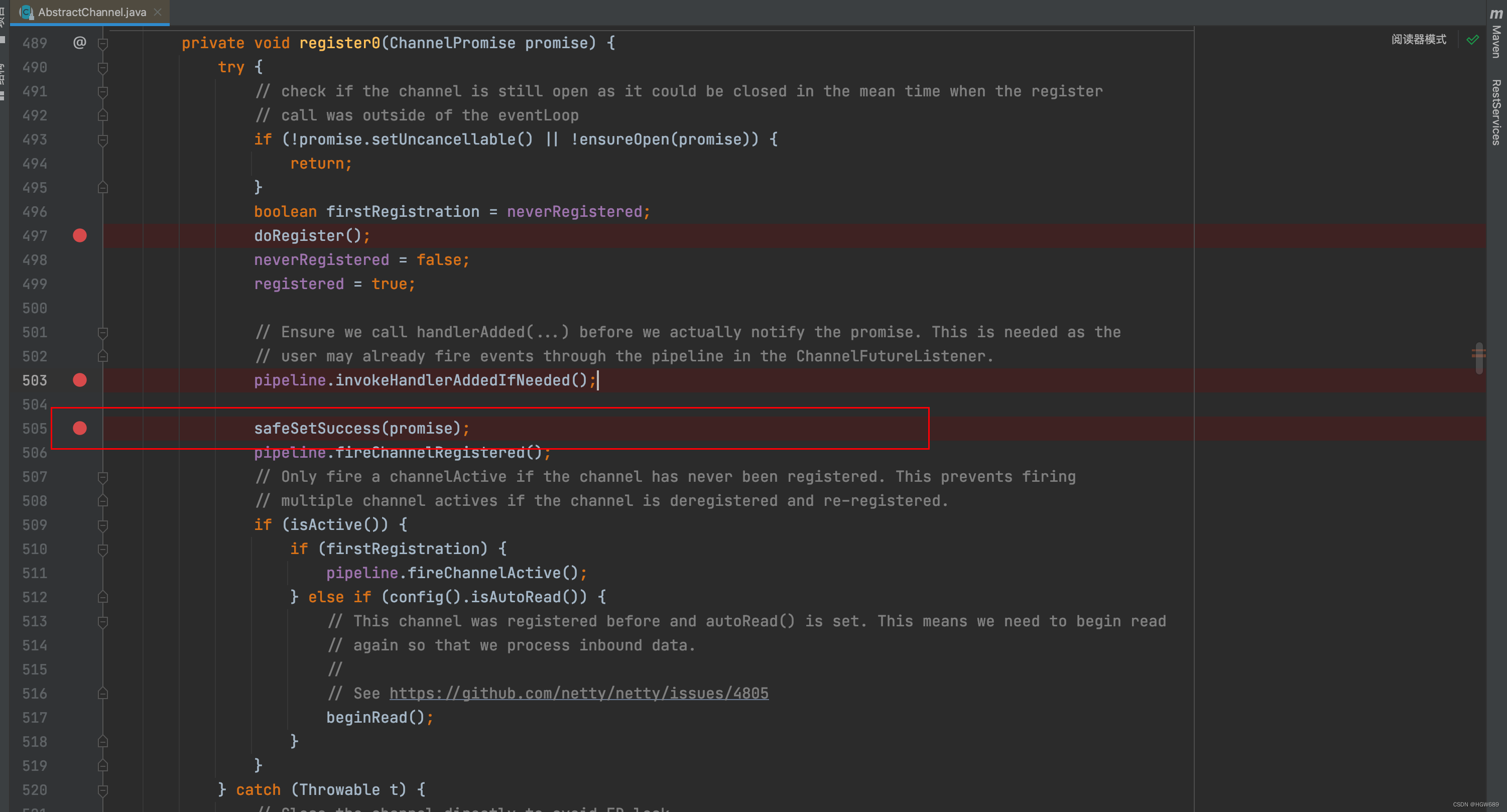Click on register0 method name

pyautogui.click(x=339, y=43)
